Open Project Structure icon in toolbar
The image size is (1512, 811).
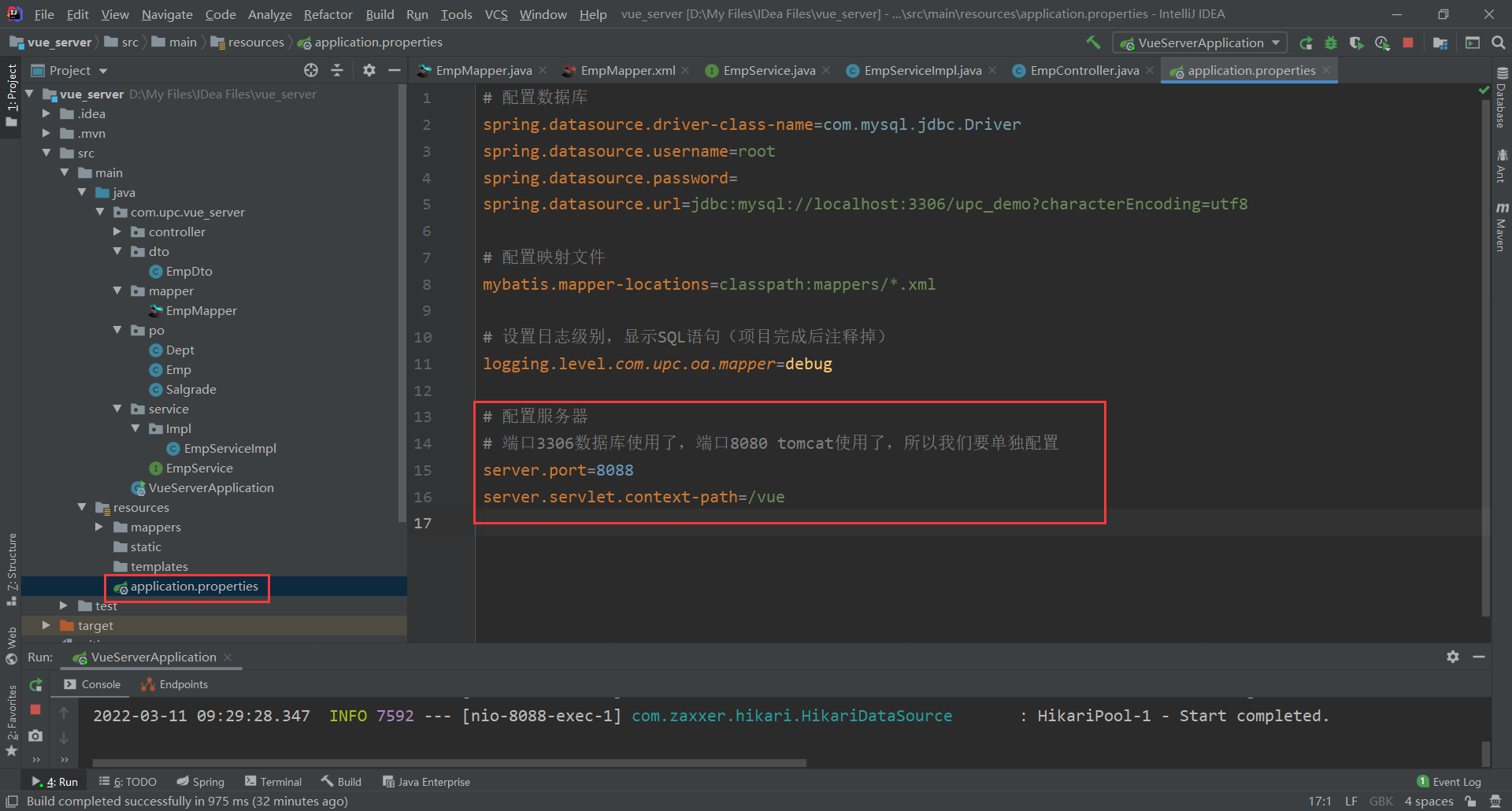pos(1440,43)
